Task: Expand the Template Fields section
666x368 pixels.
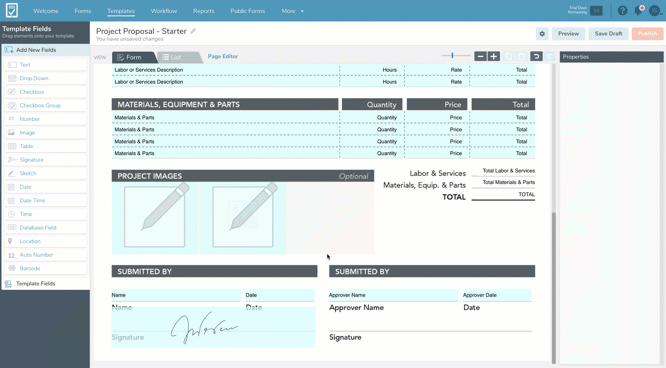Action: point(45,283)
